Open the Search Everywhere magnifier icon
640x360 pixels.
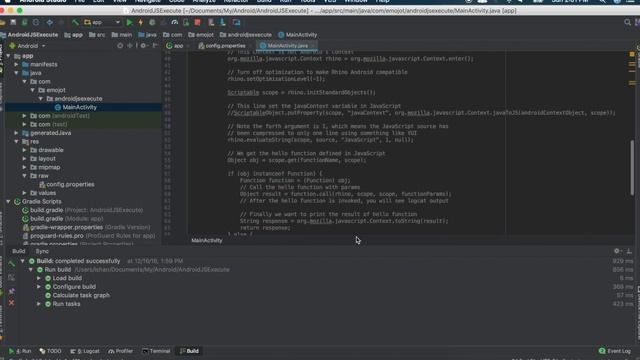point(627,22)
